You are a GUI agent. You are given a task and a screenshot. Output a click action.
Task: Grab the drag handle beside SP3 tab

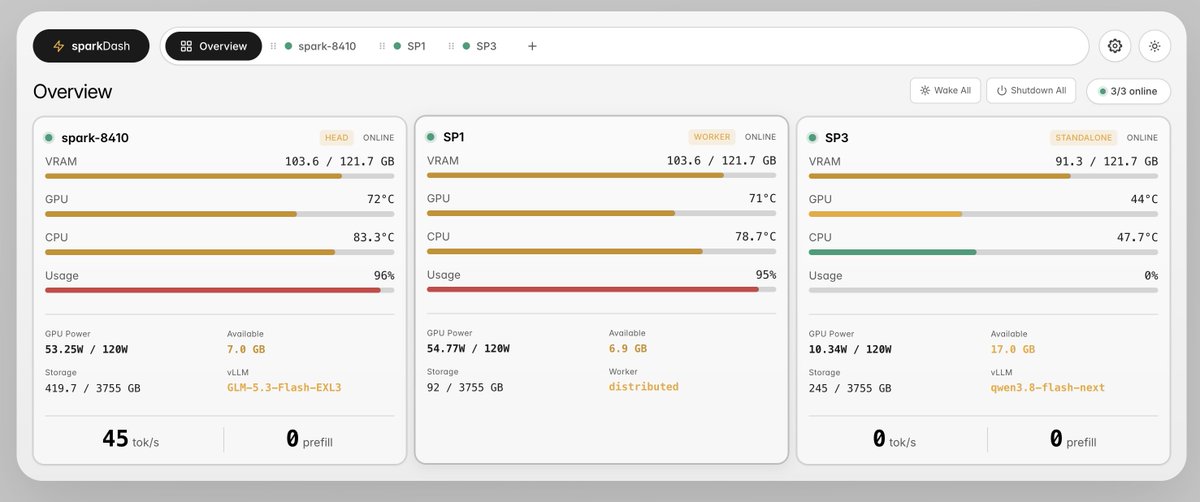click(x=452, y=46)
